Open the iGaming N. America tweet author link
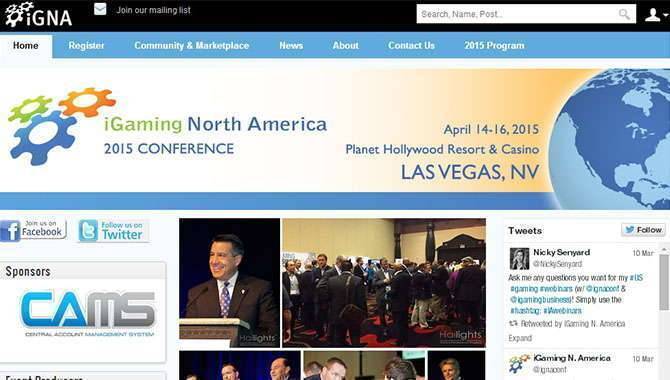The width and height of the screenshot is (670, 380). point(572,358)
